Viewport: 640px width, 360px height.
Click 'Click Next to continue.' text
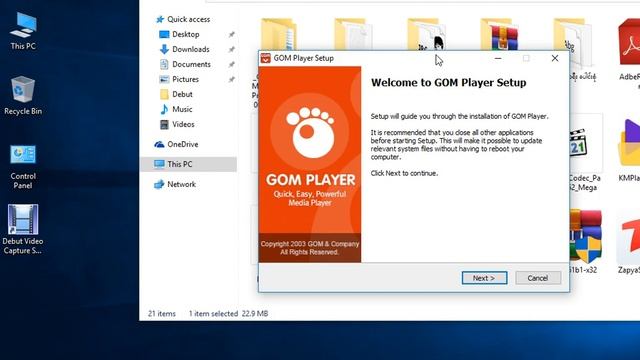tap(404, 173)
